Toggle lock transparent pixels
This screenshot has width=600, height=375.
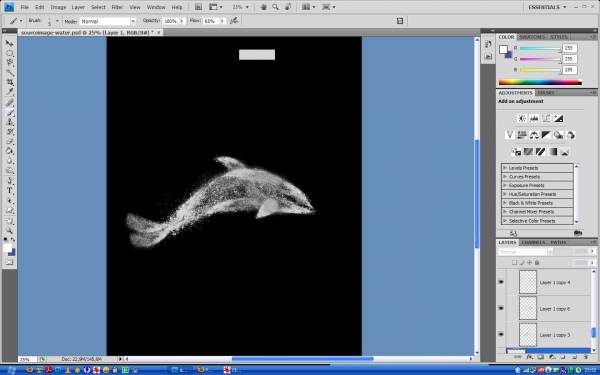[x=515, y=262]
